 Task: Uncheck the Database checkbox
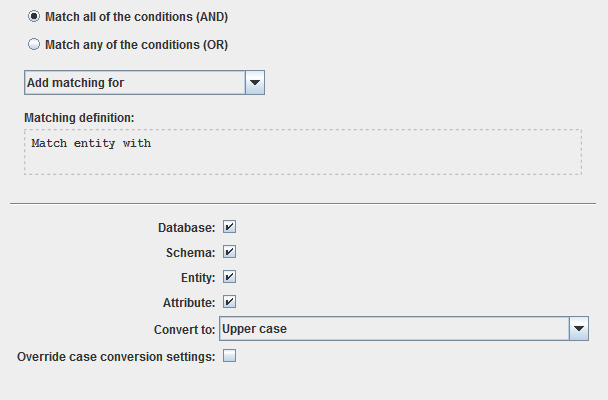(x=229, y=227)
